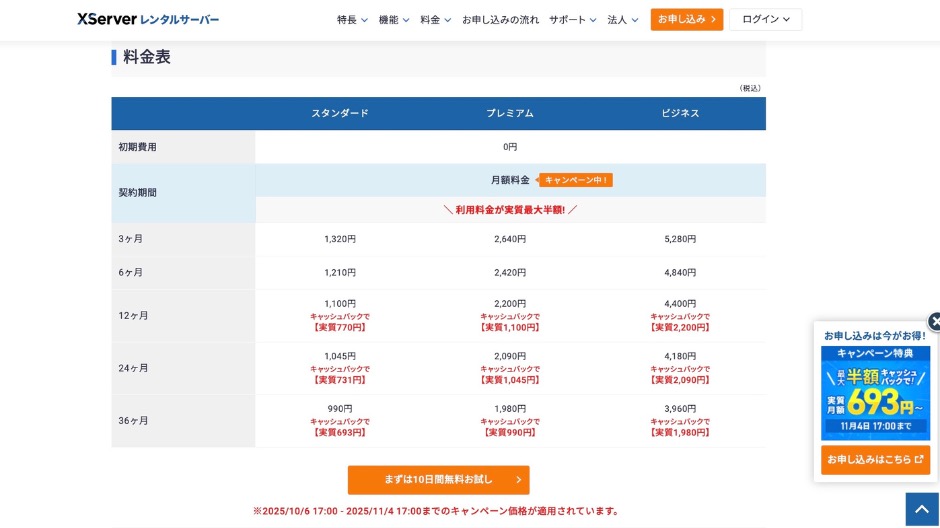Click お申し込みはこちら in popup
The height and width of the screenshot is (528, 940).
(x=875, y=460)
